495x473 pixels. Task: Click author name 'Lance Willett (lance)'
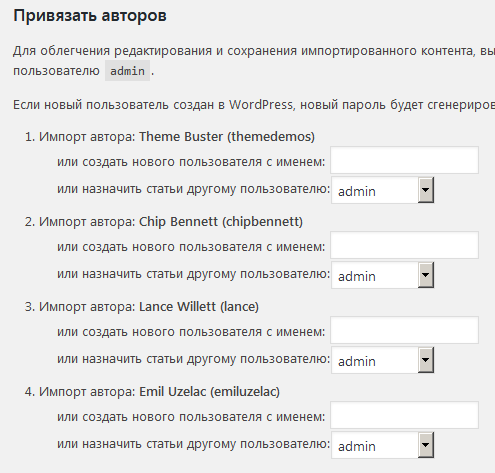[x=199, y=307]
